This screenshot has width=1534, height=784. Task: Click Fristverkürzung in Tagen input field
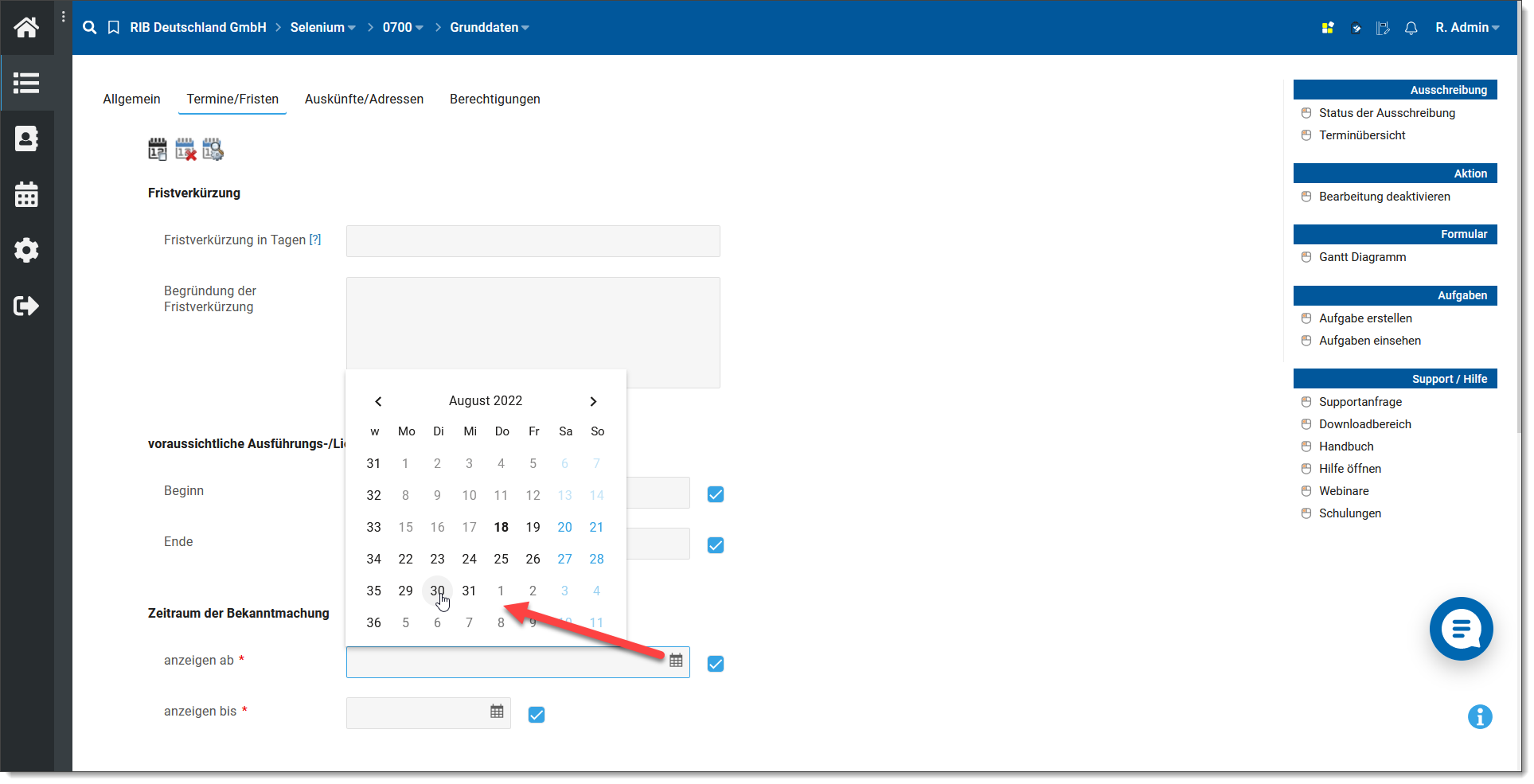(x=533, y=241)
